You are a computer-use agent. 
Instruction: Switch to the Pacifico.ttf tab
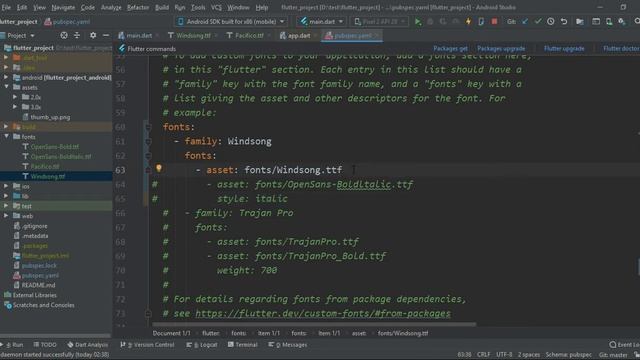click(249, 36)
